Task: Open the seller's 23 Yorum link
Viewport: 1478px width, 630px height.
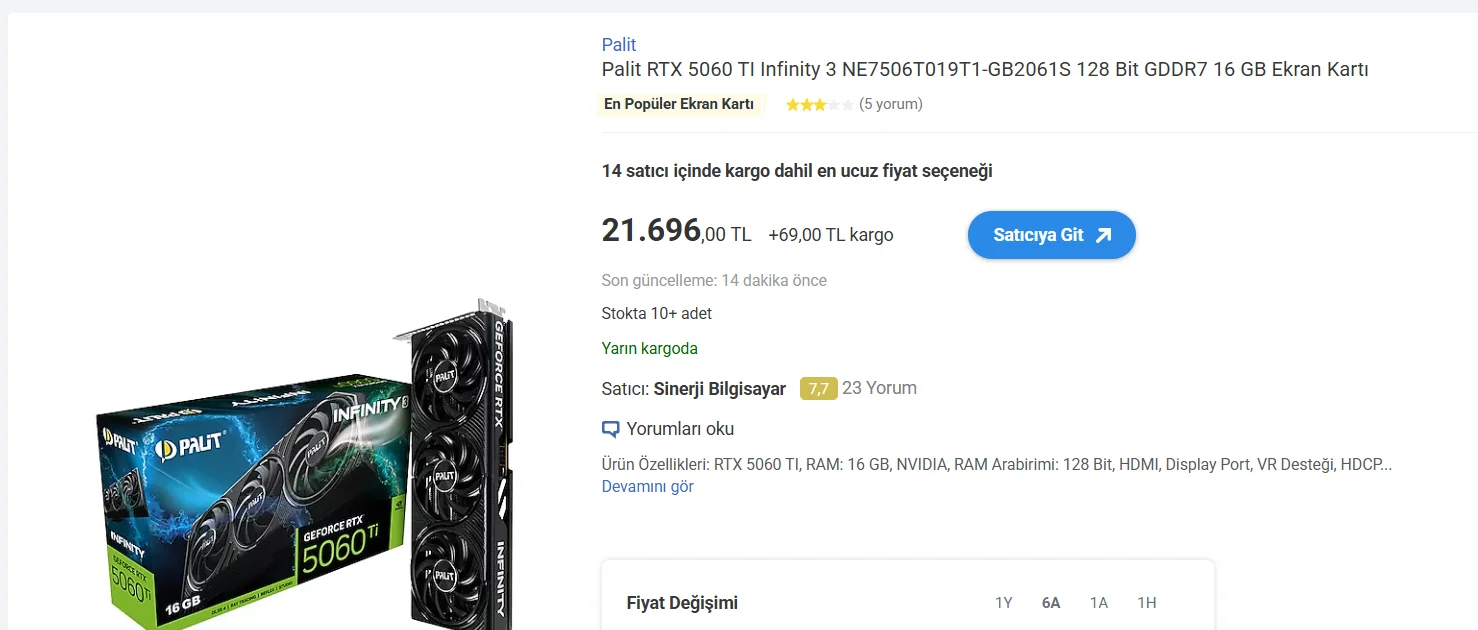Action: [879, 388]
